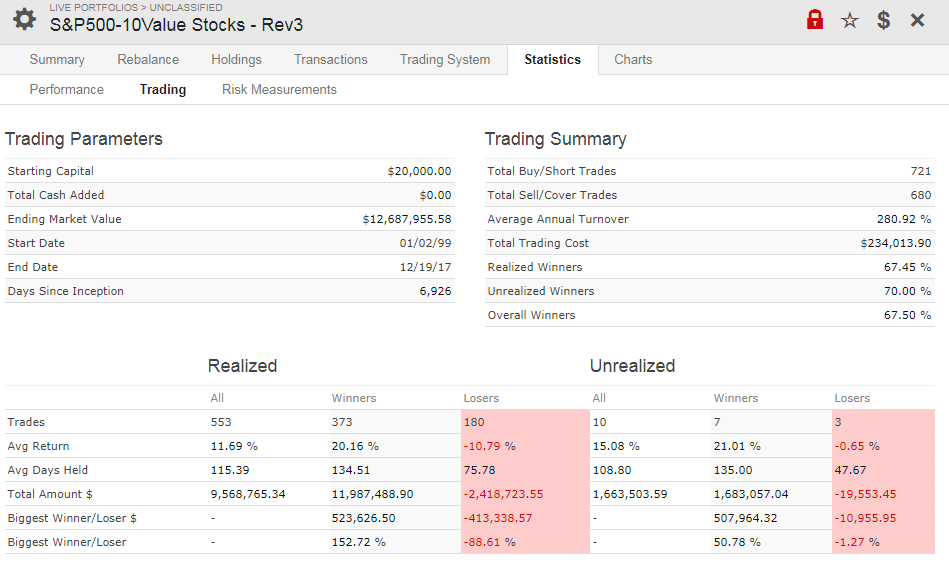Click realized all trades count 553
The image size is (949, 564).
click(x=221, y=422)
